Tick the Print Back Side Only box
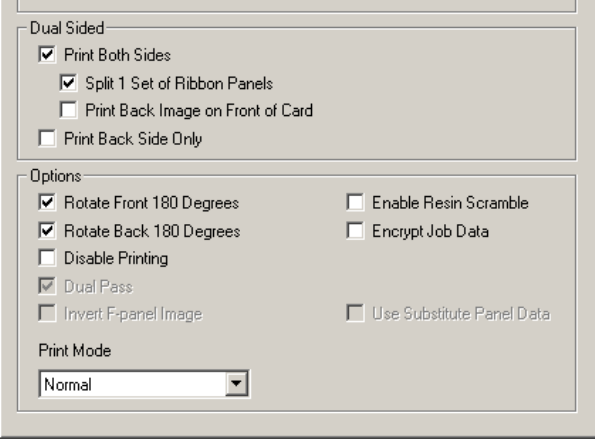Viewport: 595px width, 439px height. tap(47, 138)
